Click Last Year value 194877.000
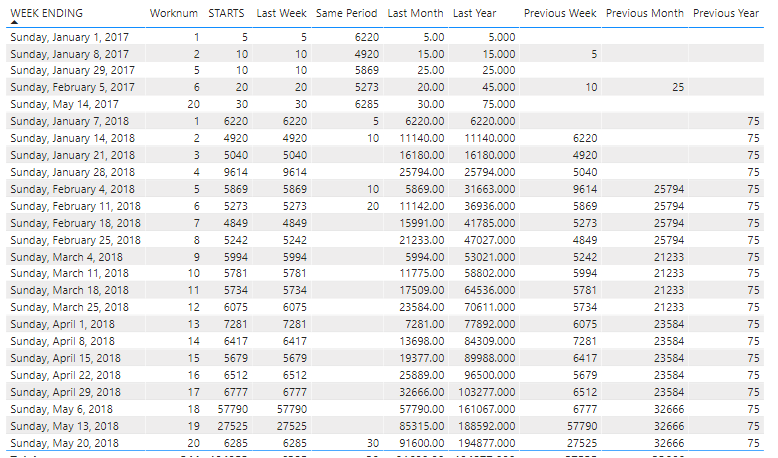This screenshot has width=778, height=458. coord(486,443)
